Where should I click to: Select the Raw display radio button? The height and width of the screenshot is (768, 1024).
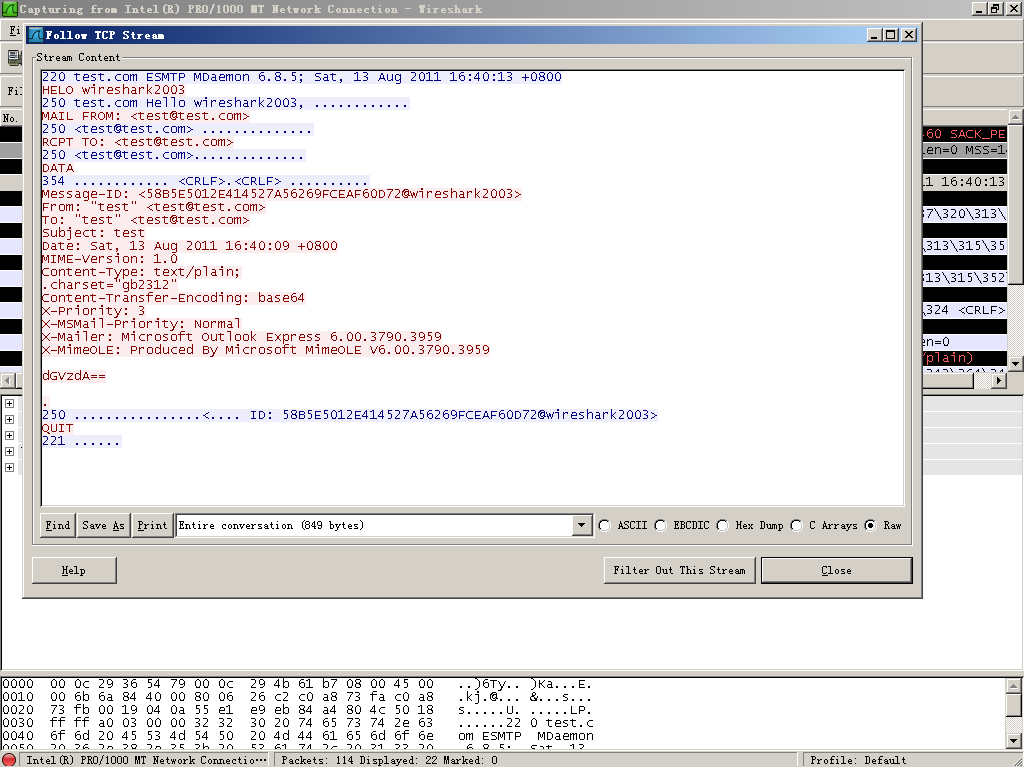(x=871, y=526)
